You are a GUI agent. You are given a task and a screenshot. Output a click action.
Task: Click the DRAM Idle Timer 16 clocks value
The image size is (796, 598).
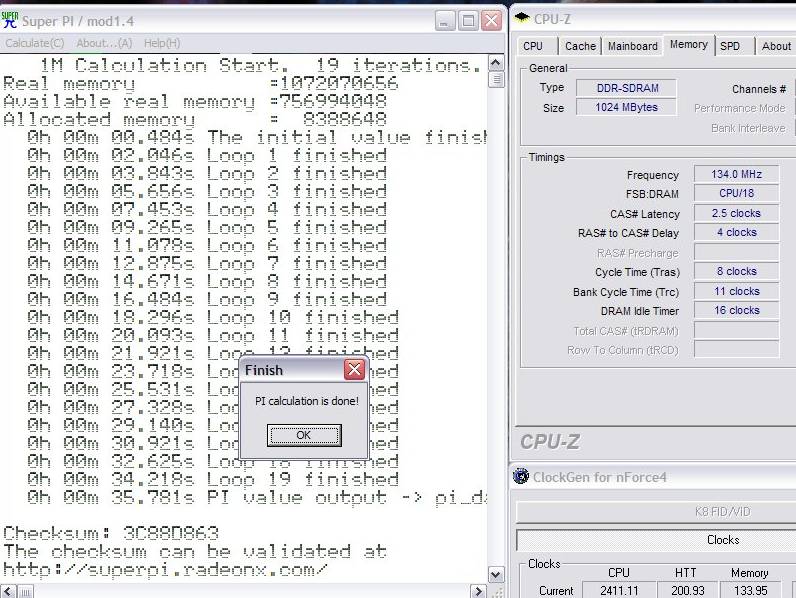coord(736,310)
